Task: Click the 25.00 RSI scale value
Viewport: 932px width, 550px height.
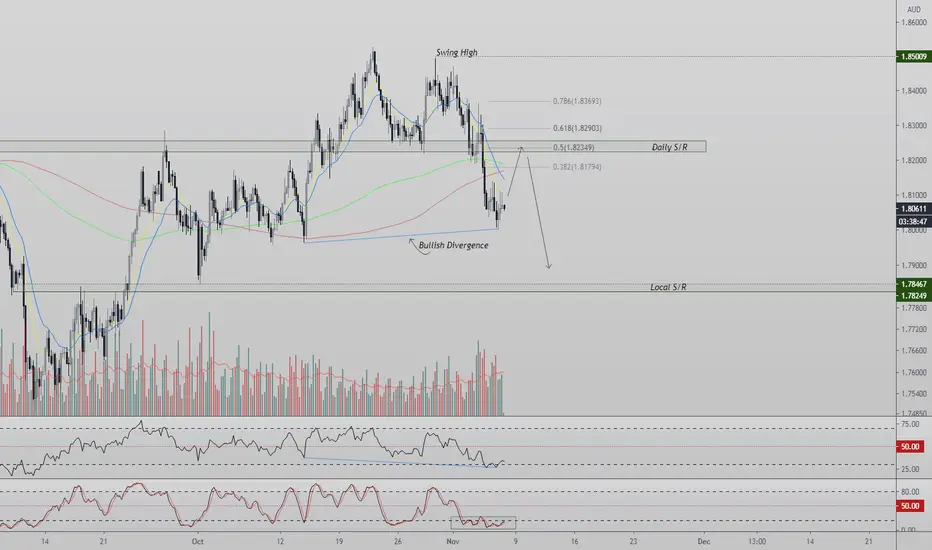Action: pos(910,469)
